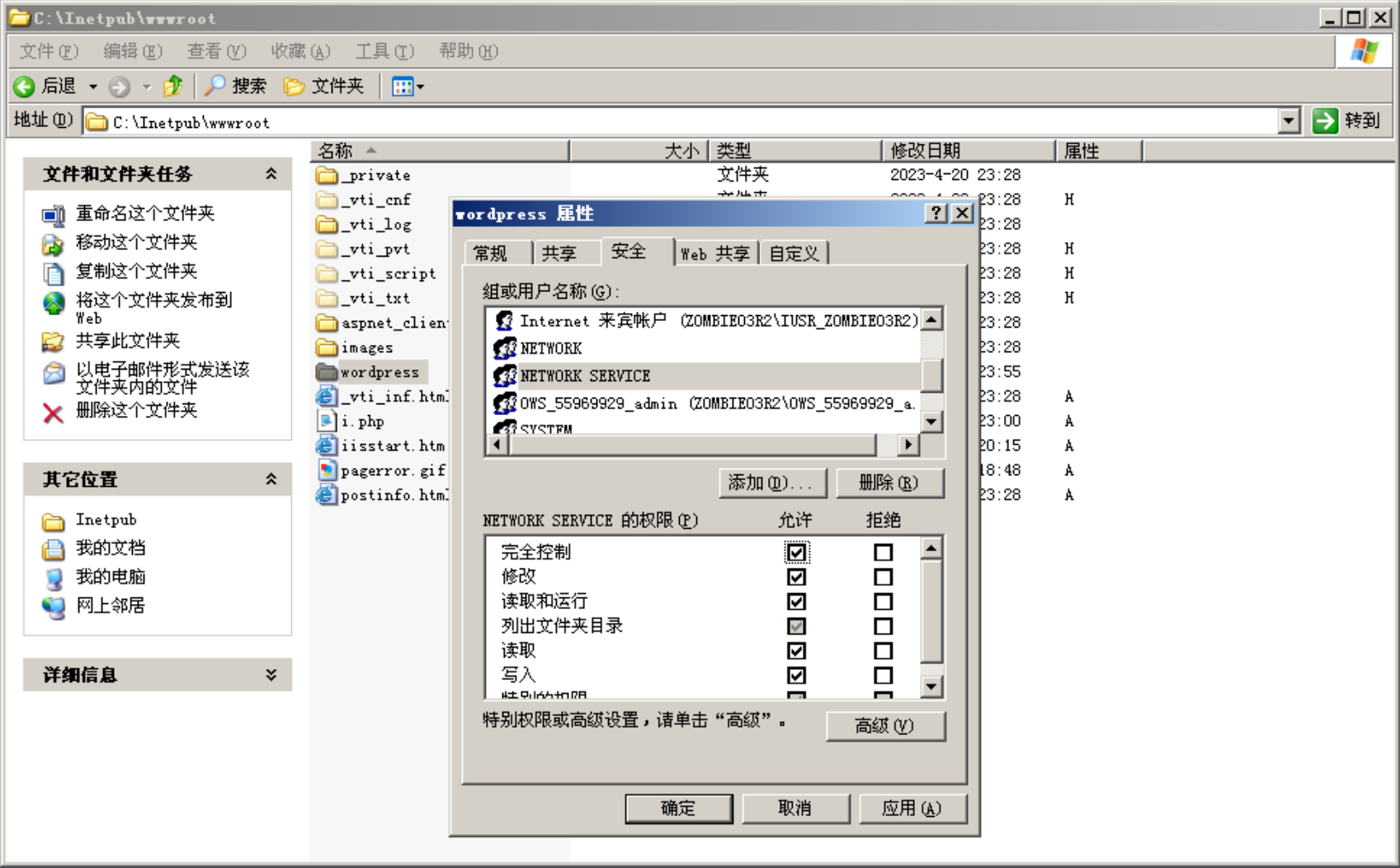Viewport: 1400px width, 868px height.
Task: Toggle Allow for Modify permission
Action: [x=796, y=577]
